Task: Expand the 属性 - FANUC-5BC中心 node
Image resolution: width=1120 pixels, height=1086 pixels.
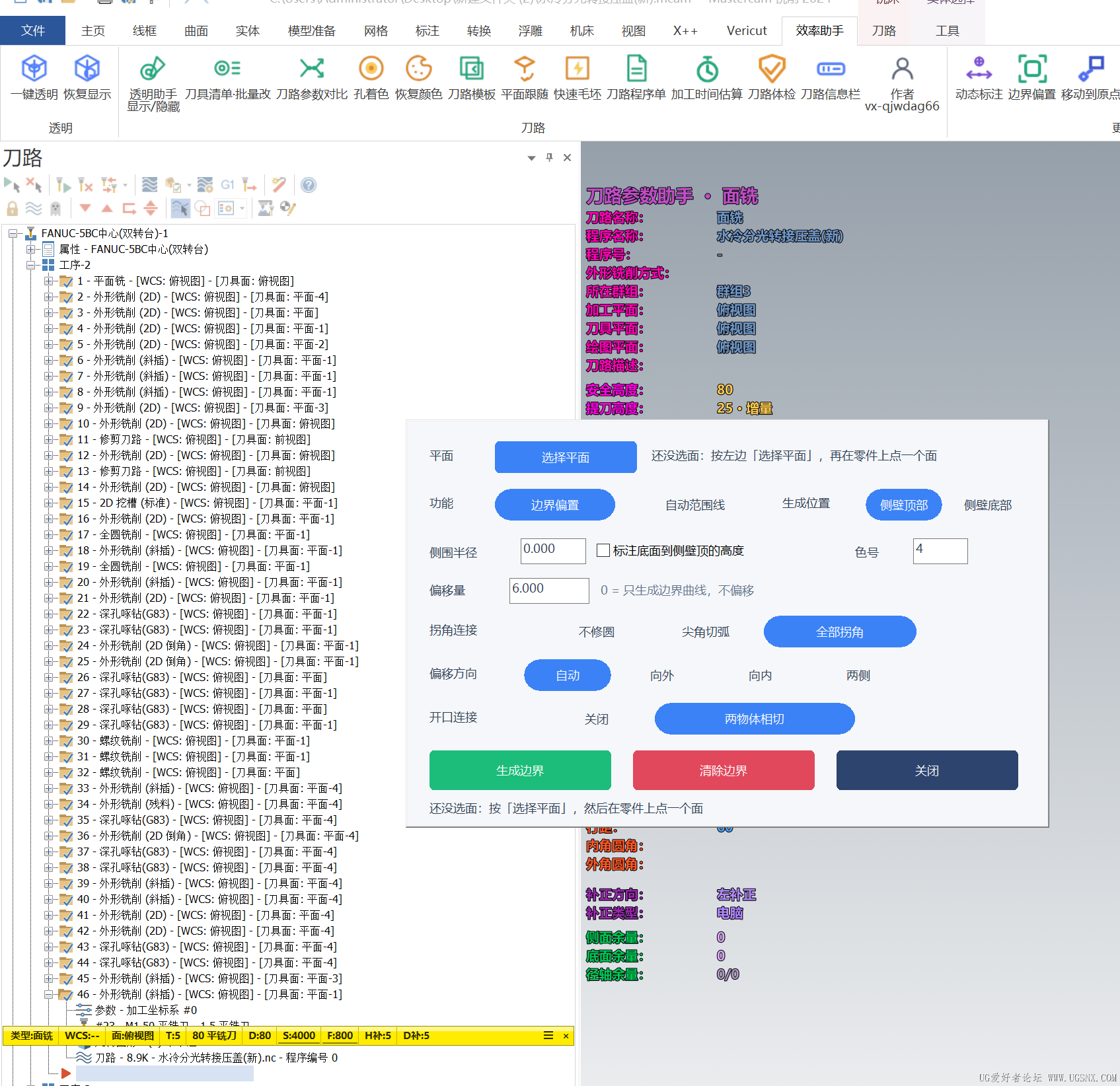Action: (x=30, y=249)
